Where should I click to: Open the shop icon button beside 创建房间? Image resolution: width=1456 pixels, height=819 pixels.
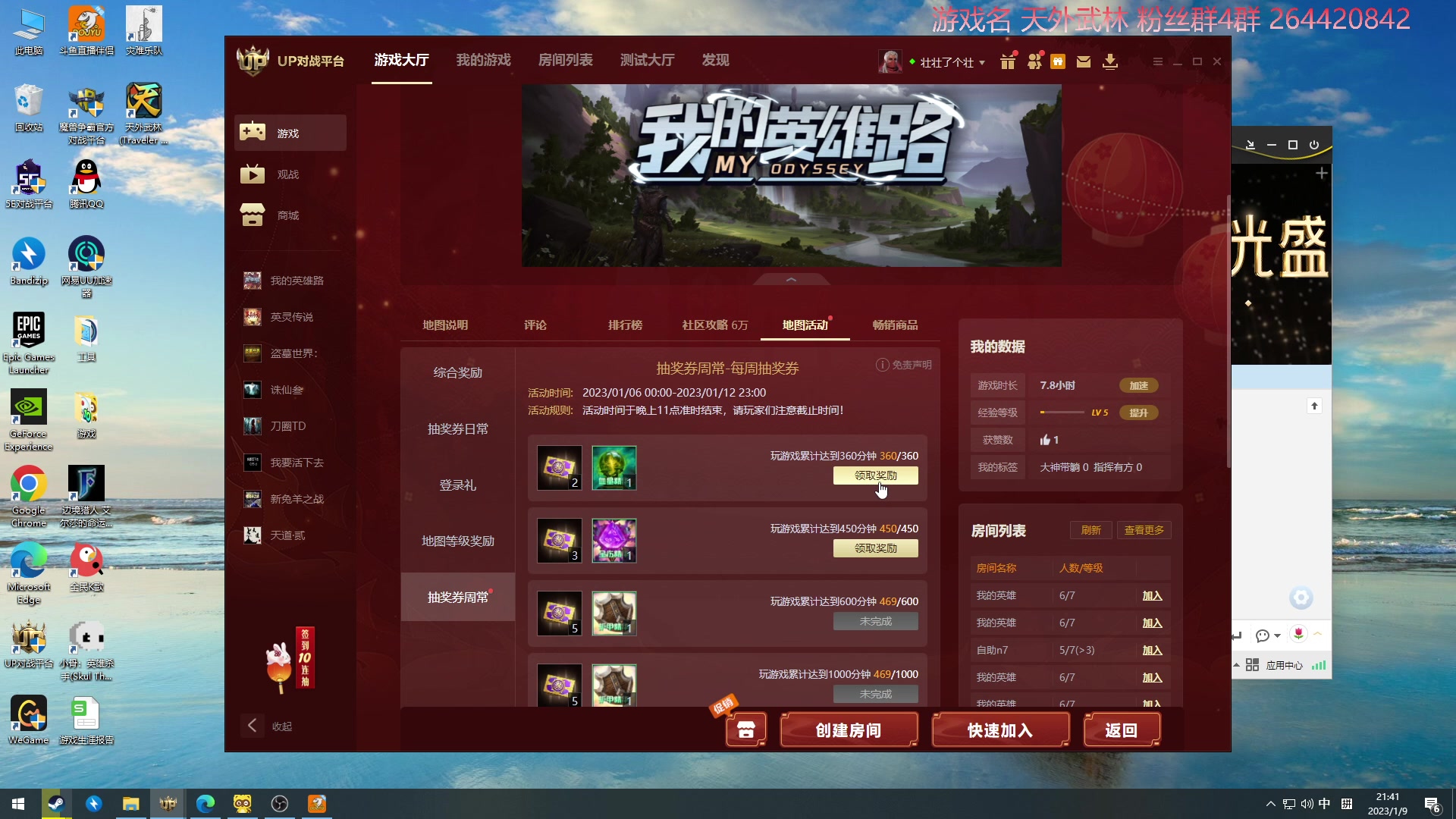point(746,730)
